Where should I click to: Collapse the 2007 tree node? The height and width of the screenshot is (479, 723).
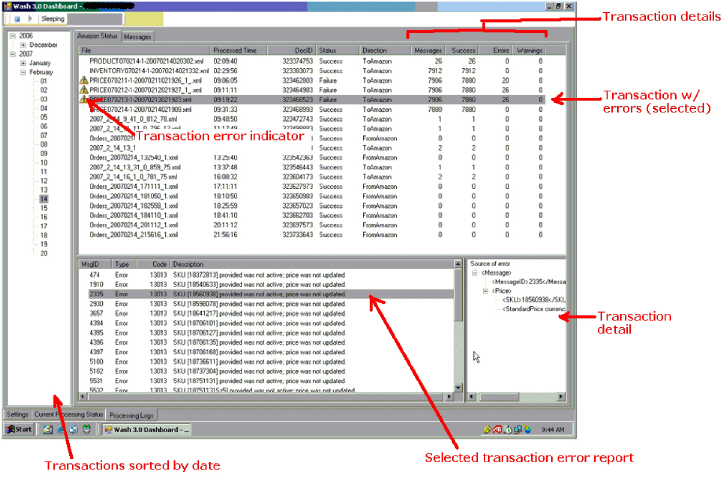pyautogui.click(x=13, y=54)
